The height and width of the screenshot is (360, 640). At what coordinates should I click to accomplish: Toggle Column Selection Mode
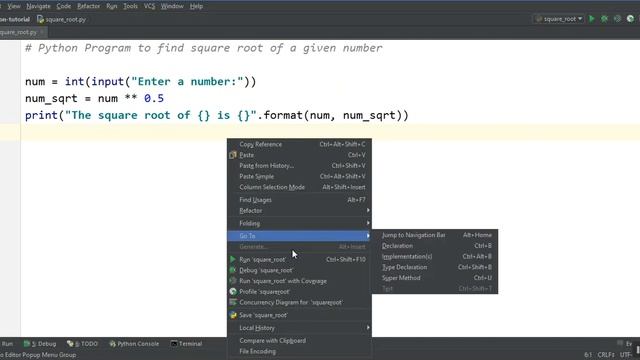click(299, 187)
